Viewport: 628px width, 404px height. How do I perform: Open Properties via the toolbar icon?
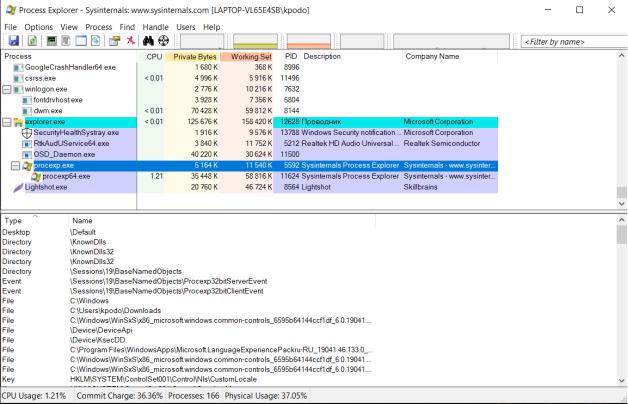tap(115, 41)
